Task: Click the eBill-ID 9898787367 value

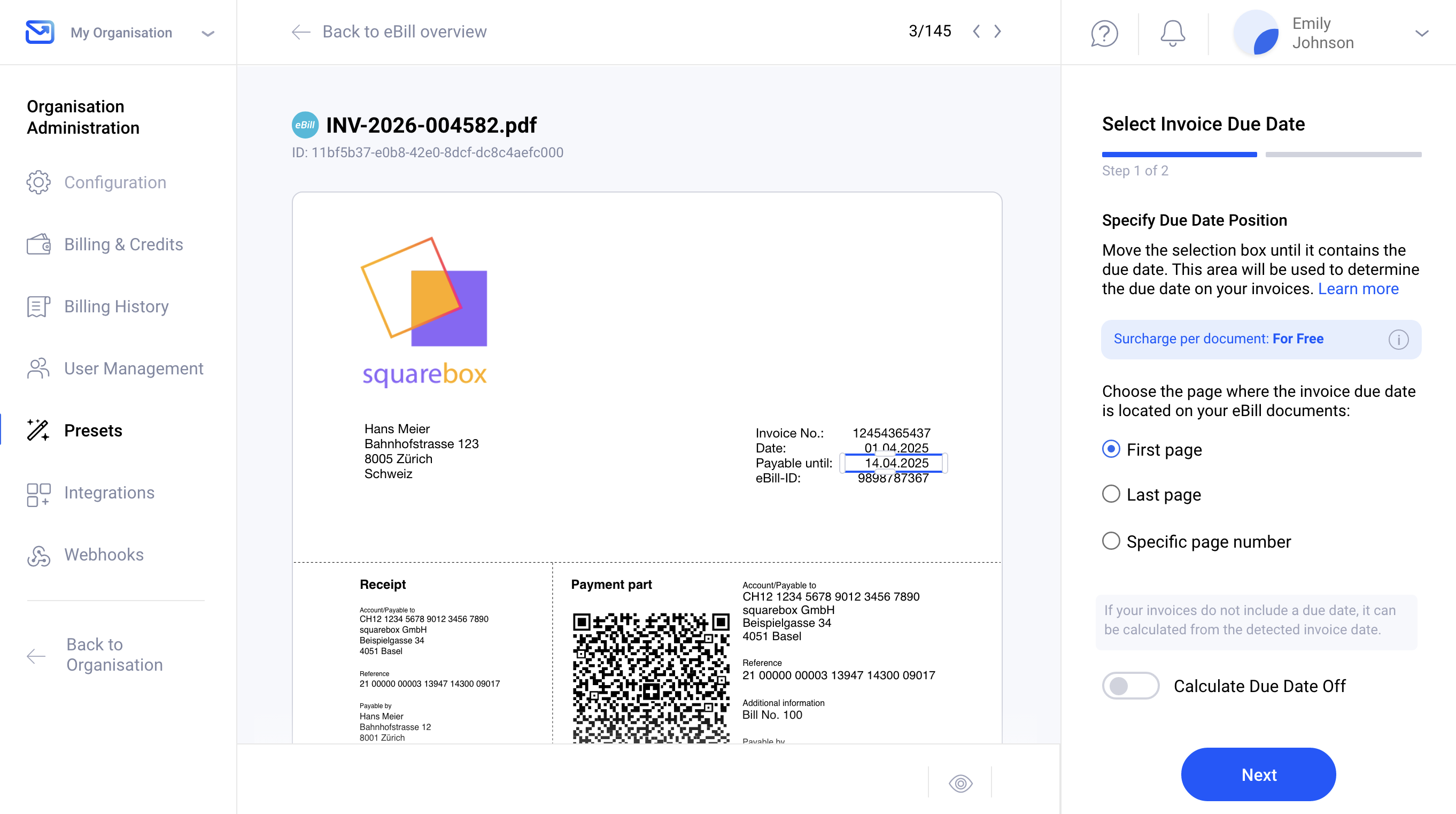Action: click(893, 478)
